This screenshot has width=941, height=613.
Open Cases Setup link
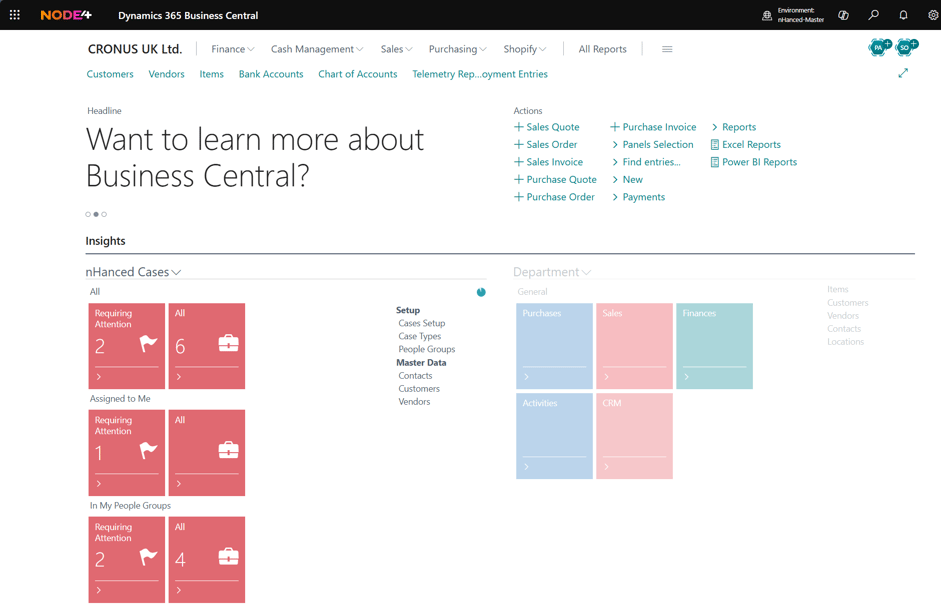[x=421, y=323]
